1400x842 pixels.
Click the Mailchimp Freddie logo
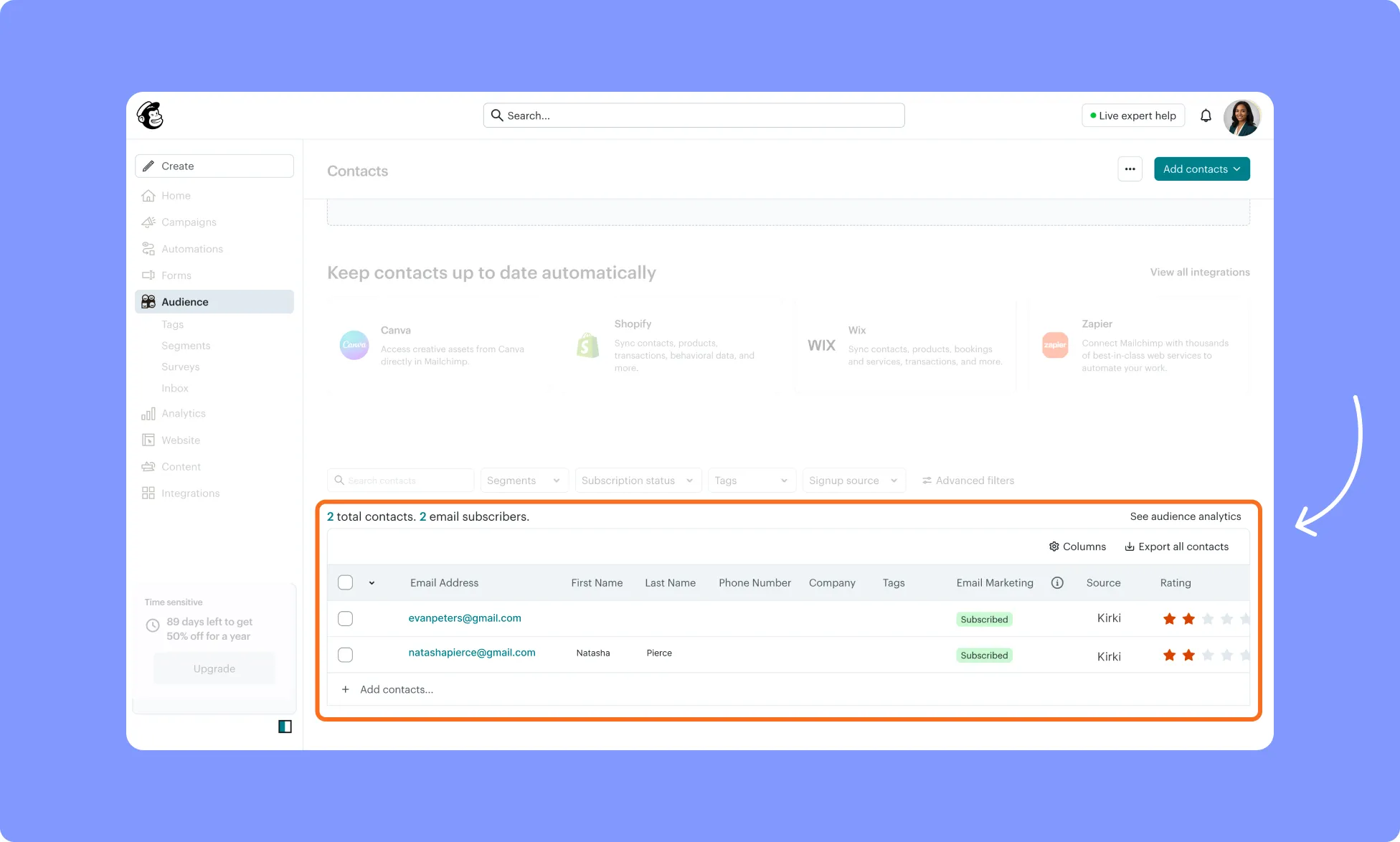(151, 115)
